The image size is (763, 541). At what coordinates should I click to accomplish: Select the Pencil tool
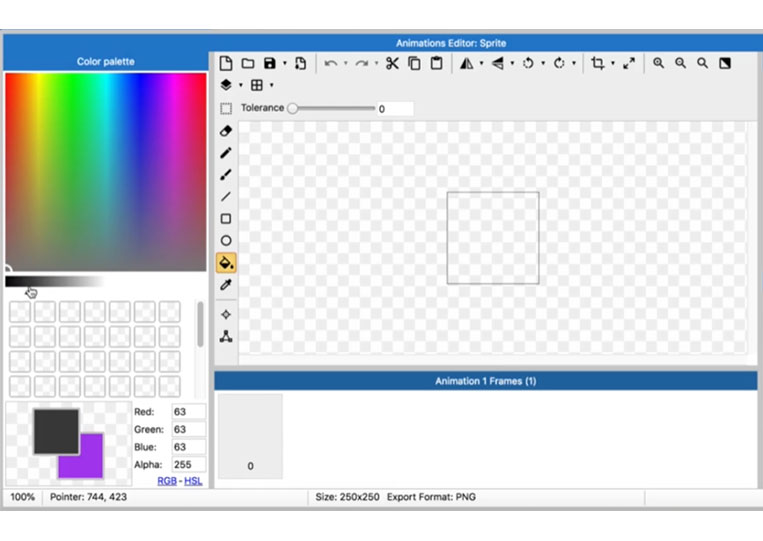pyautogui.click(x=226, y=153)
